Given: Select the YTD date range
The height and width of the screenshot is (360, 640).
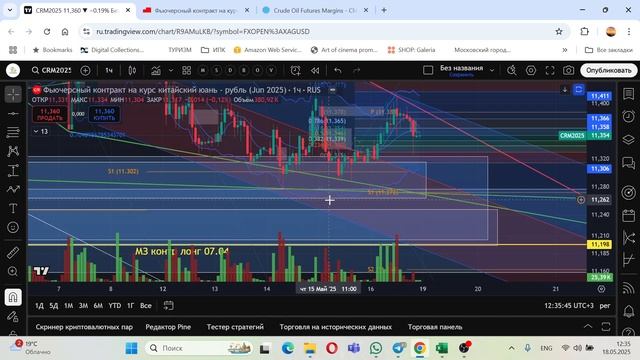Looking at the screenshot, I should tap(115, 305).
